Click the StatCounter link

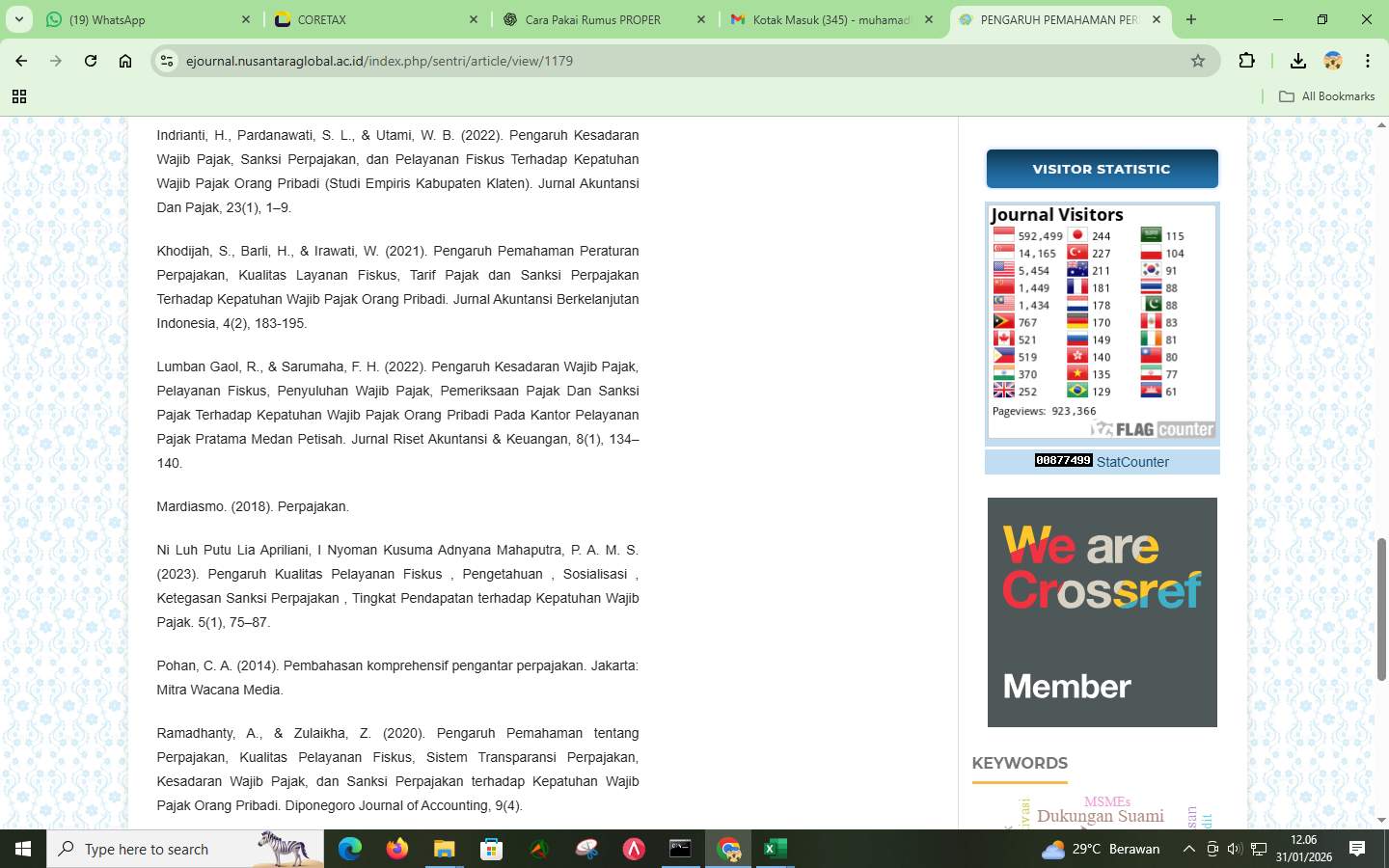(1132, 462)
